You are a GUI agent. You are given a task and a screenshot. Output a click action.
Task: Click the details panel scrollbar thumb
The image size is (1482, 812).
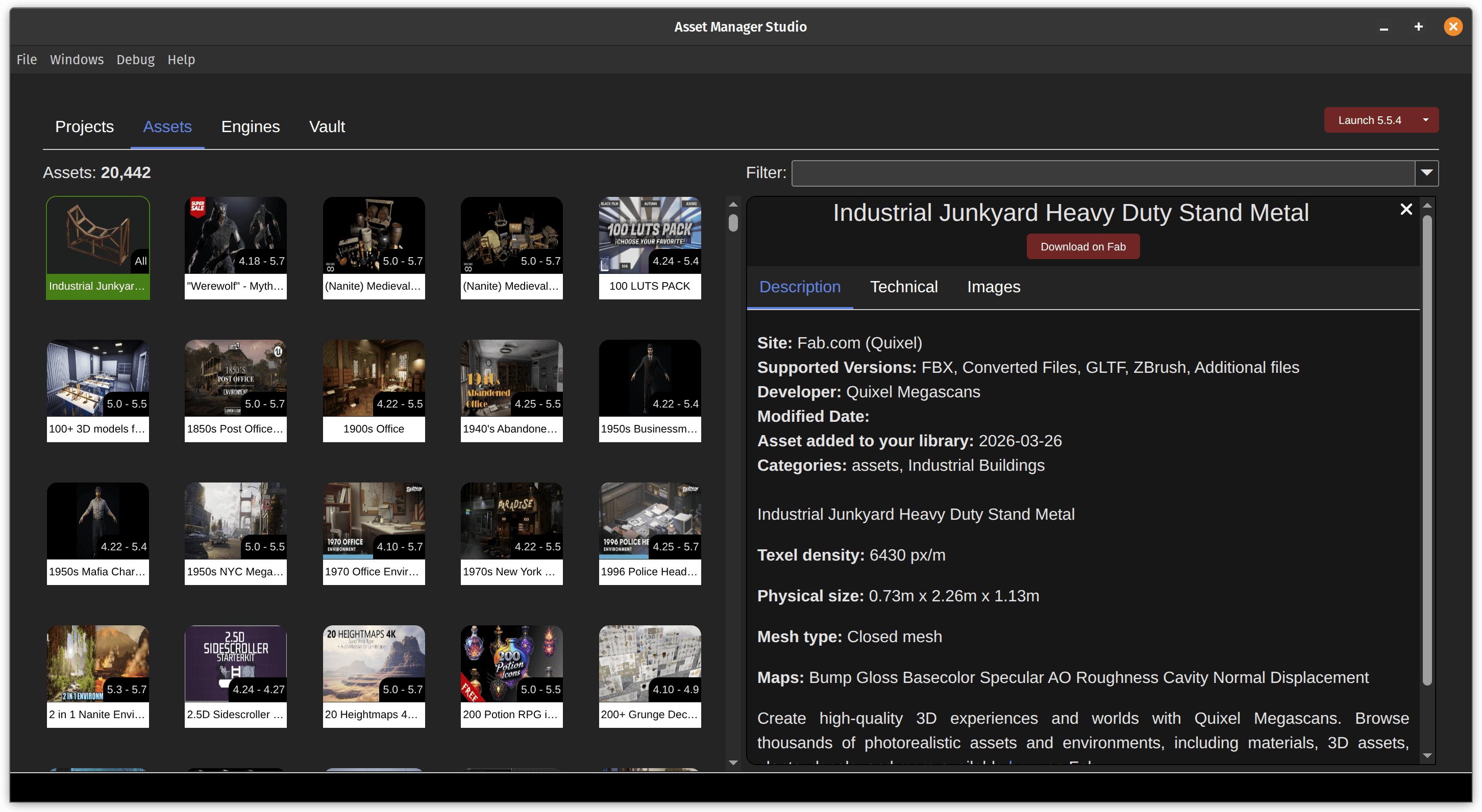tap(1427, 450)
